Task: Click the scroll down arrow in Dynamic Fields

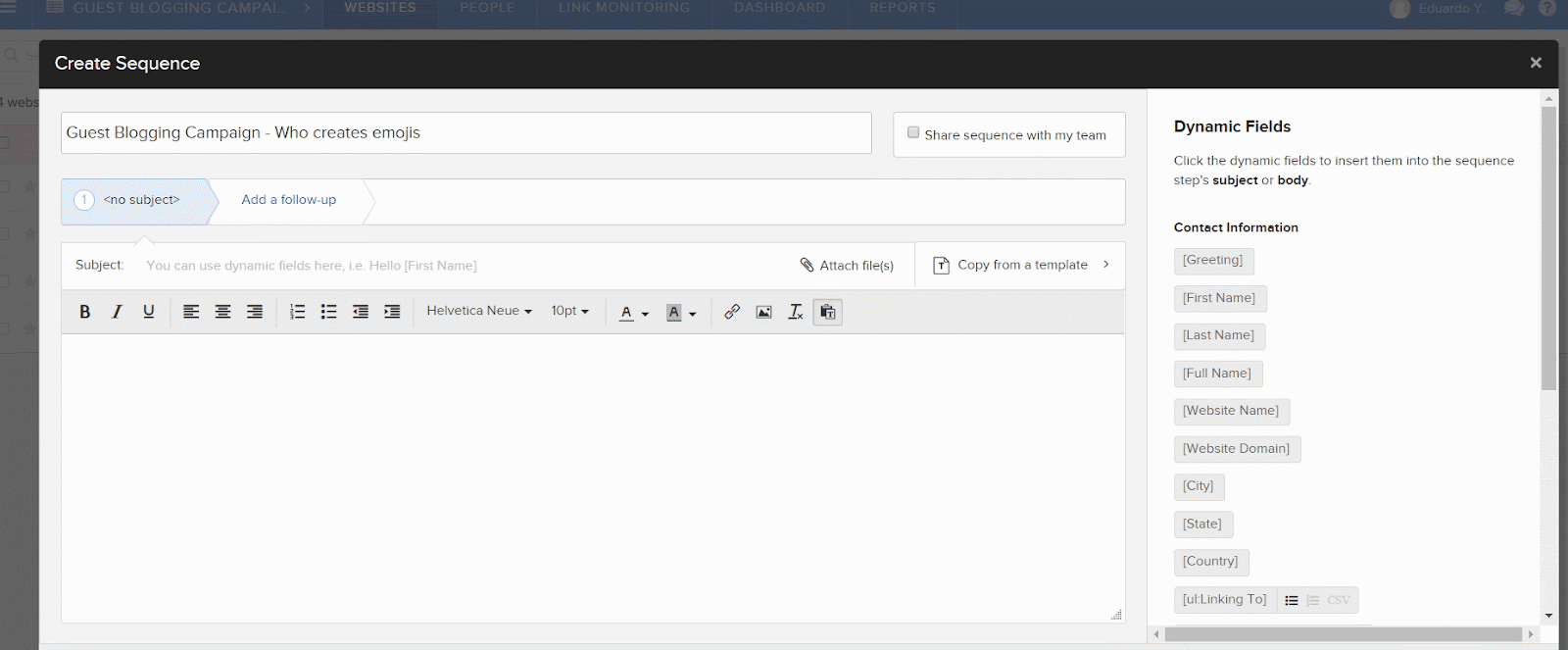Action: point(1548,616)
